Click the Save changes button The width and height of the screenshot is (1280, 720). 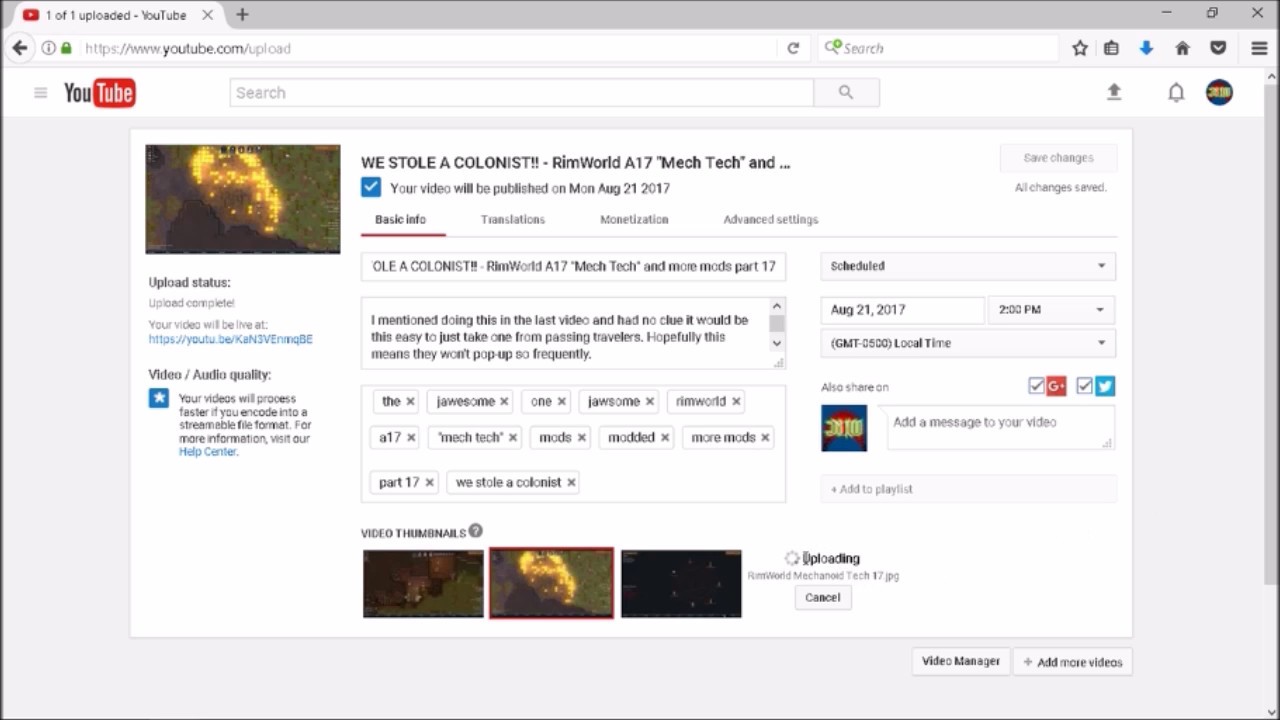pyautogui.click(x=1058, y=158)
